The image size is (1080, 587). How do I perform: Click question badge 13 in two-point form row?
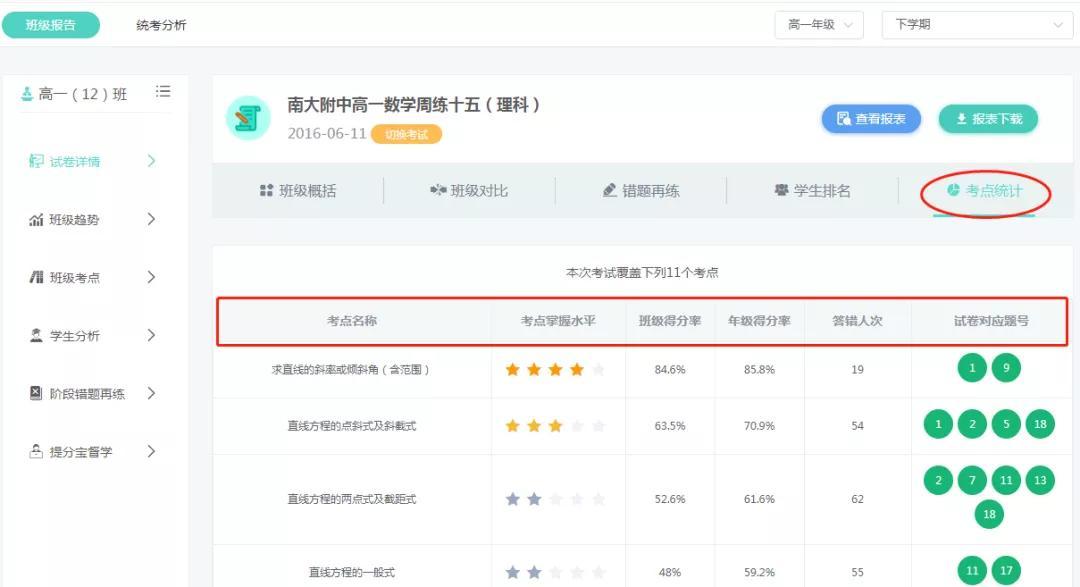tap(1040, 481)
